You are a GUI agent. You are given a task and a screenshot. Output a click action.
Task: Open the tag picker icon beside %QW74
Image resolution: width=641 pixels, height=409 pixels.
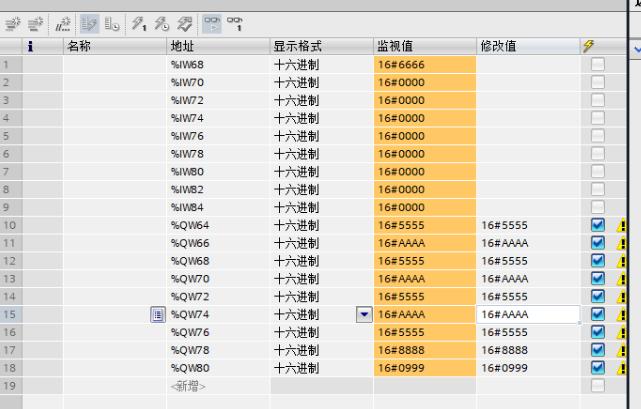point(158,315)
